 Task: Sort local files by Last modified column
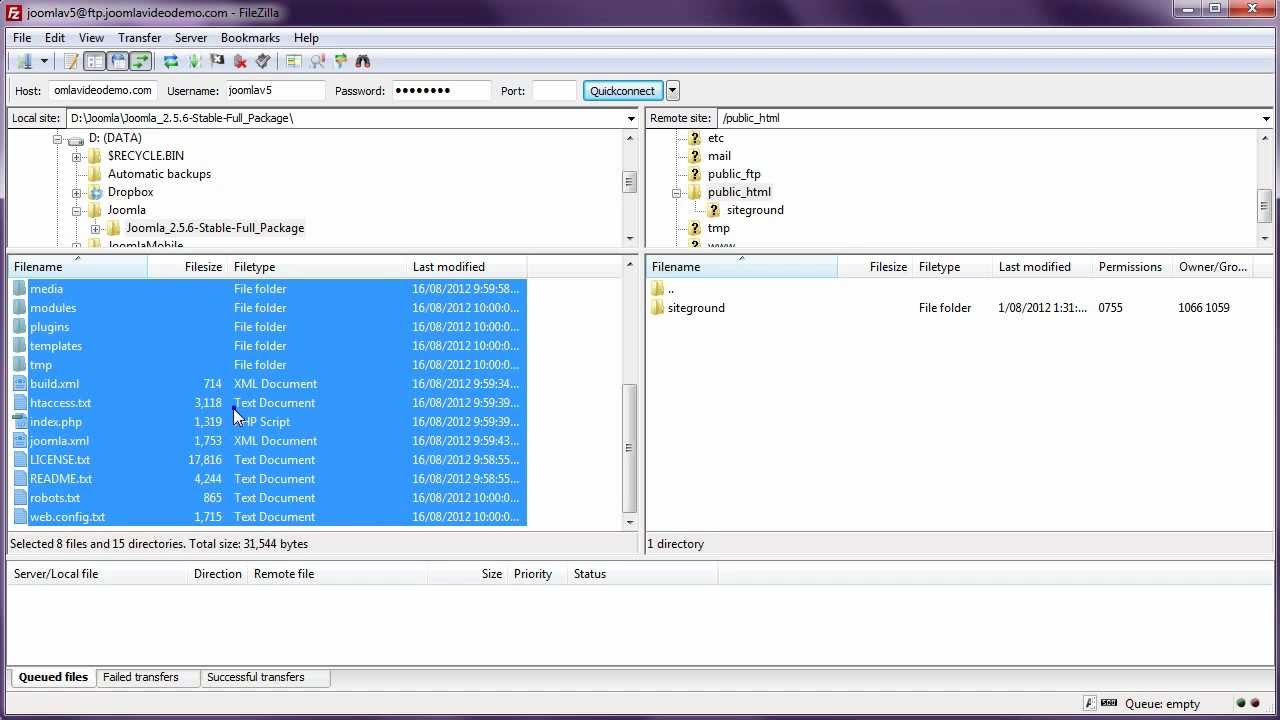[x=467, y=267]
